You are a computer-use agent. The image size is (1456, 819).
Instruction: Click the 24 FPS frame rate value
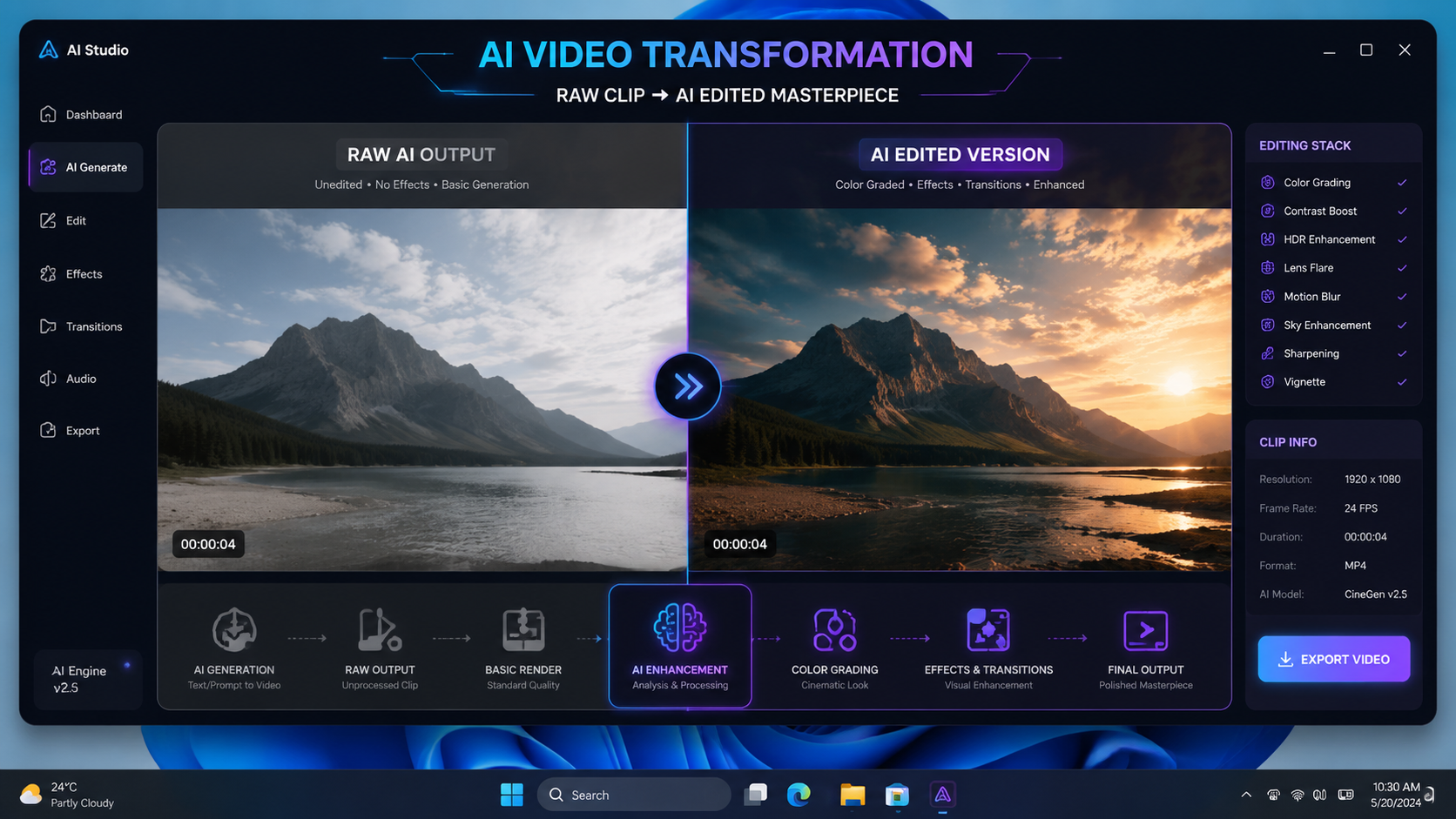[1361, 508]
